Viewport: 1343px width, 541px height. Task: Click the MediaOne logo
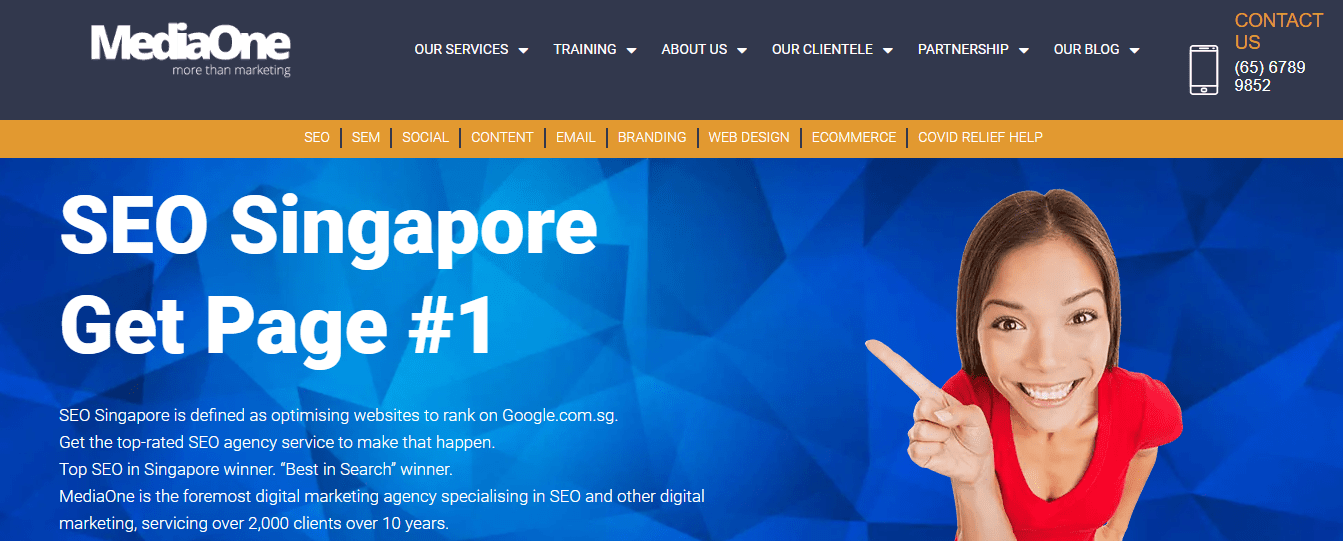pos(190,50)
